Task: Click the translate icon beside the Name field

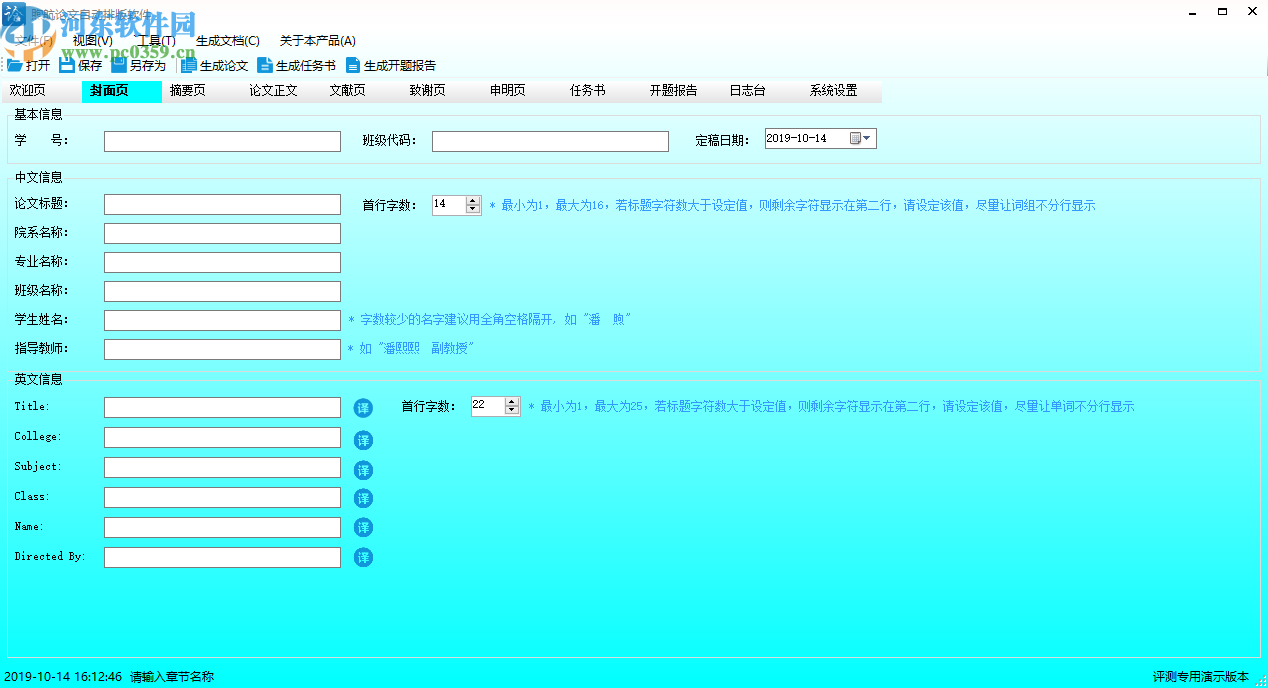Action: coord(363,527)
